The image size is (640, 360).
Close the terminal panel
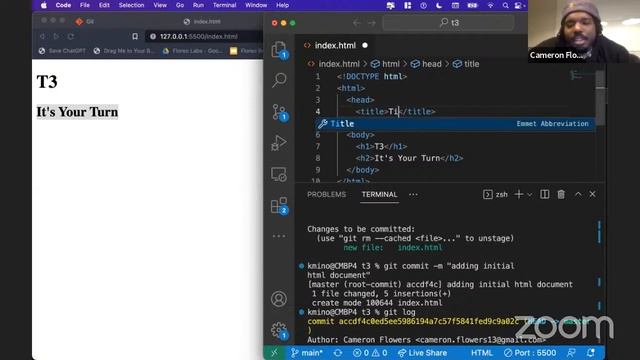pos(593,195)
